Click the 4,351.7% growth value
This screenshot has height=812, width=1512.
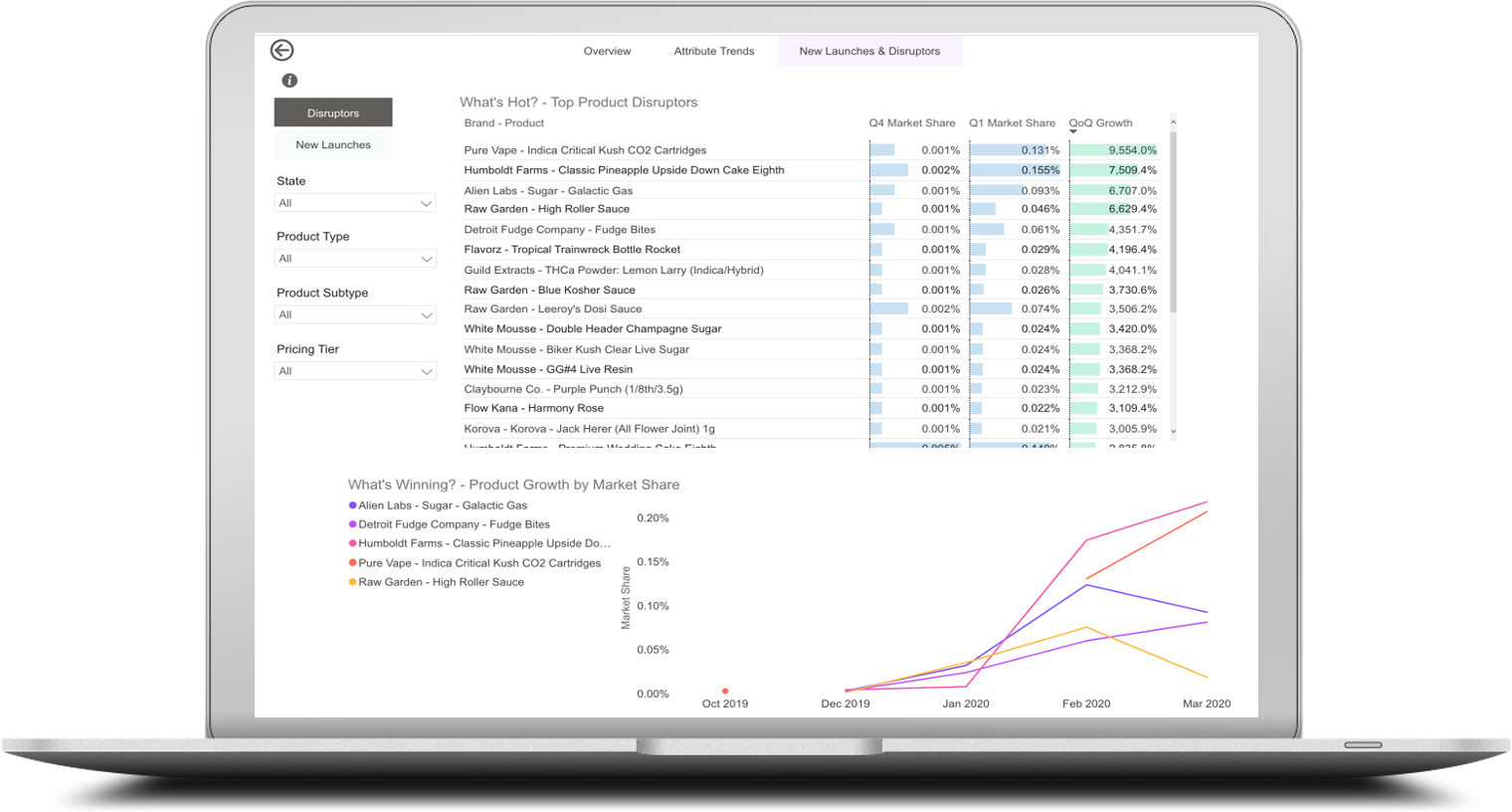point(1132,230)
